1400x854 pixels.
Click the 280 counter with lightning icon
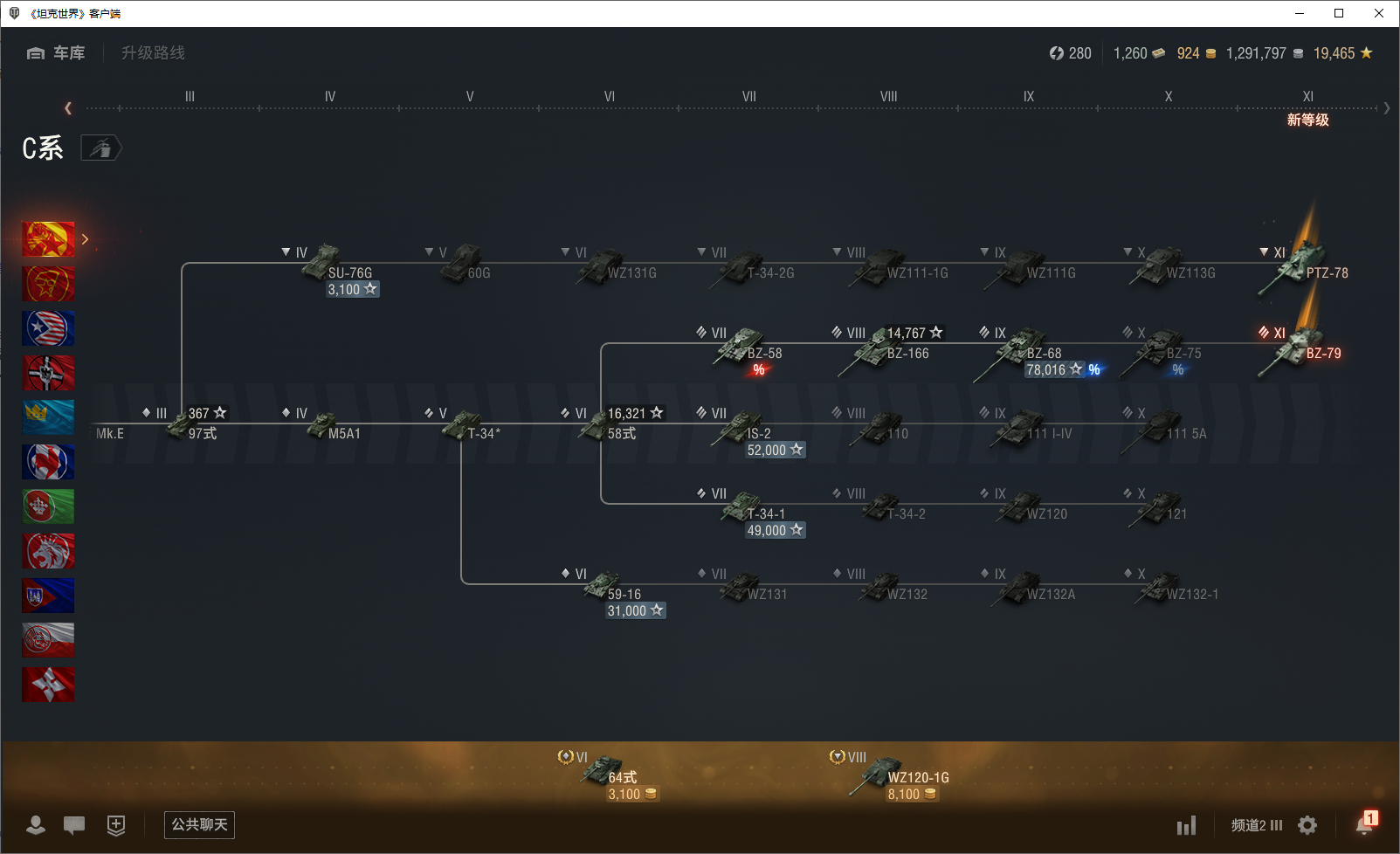[1071, 53]
